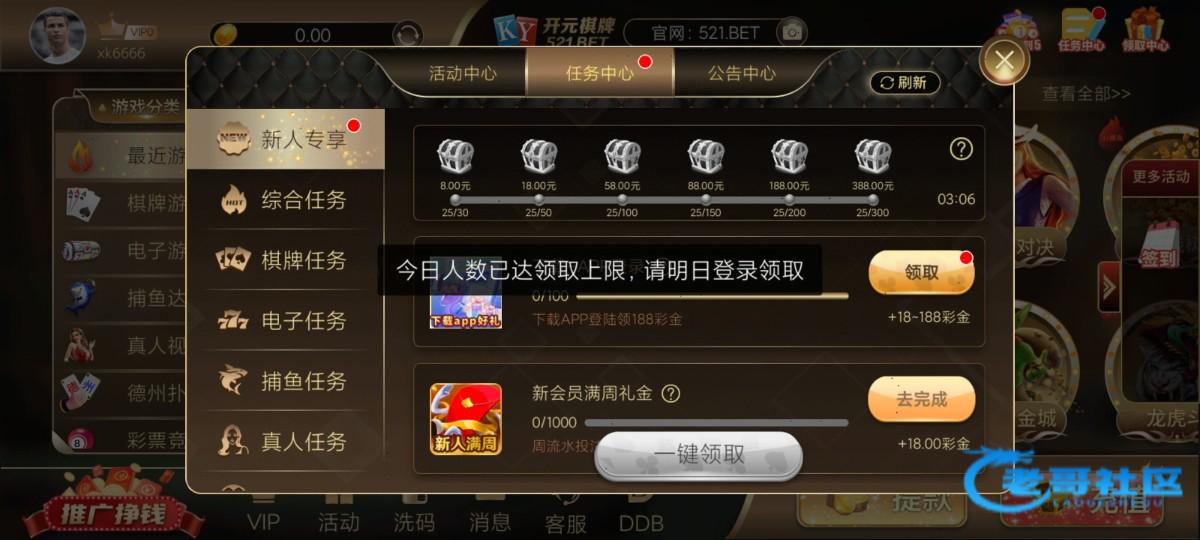
Task: Click the 领取 claim button
Action: (x=921, y=272)
